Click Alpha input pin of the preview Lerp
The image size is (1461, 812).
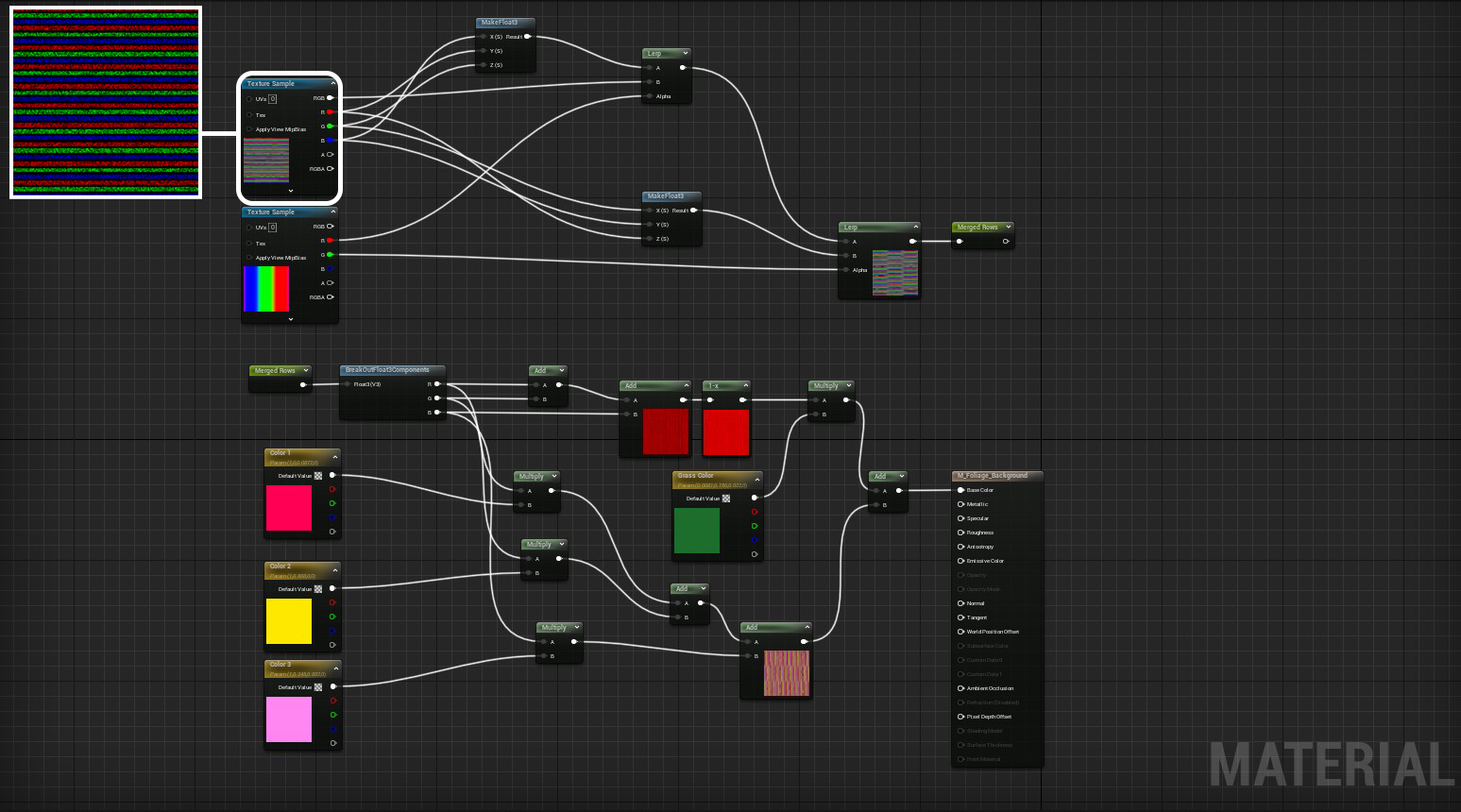pyautogui.click(x=847, y=270)
